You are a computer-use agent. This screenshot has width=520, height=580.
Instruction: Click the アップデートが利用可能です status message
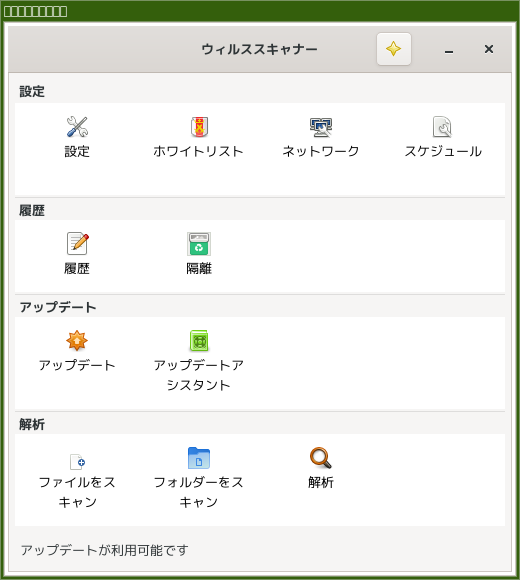[x=104, y=550]
